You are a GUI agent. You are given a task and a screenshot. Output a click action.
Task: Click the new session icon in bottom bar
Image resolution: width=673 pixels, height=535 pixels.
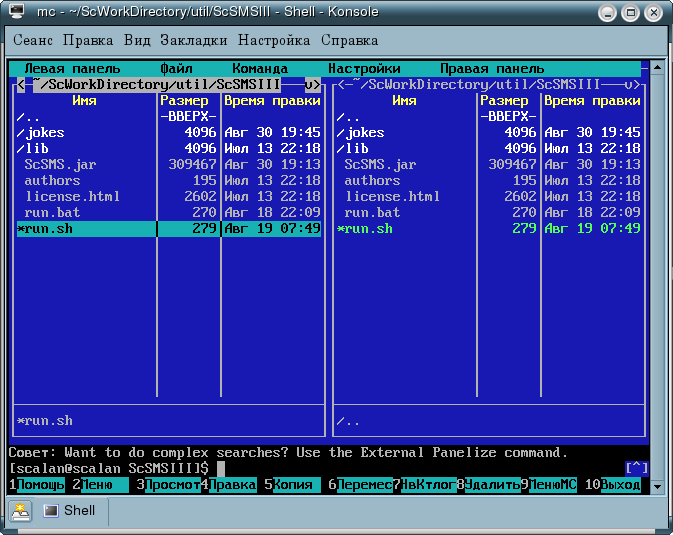[21, 510]
